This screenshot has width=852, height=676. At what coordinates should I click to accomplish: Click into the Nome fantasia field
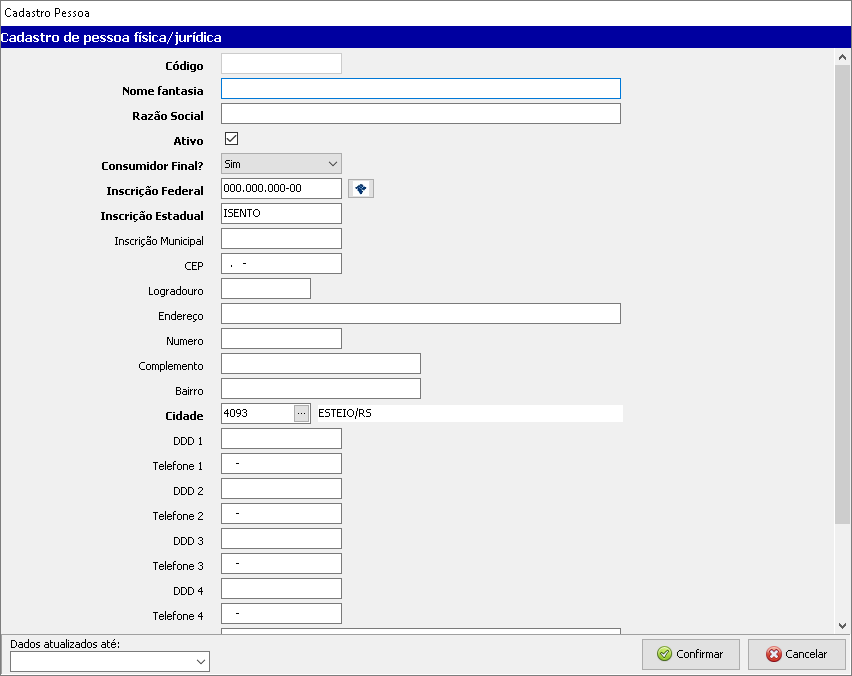(420, 89)
